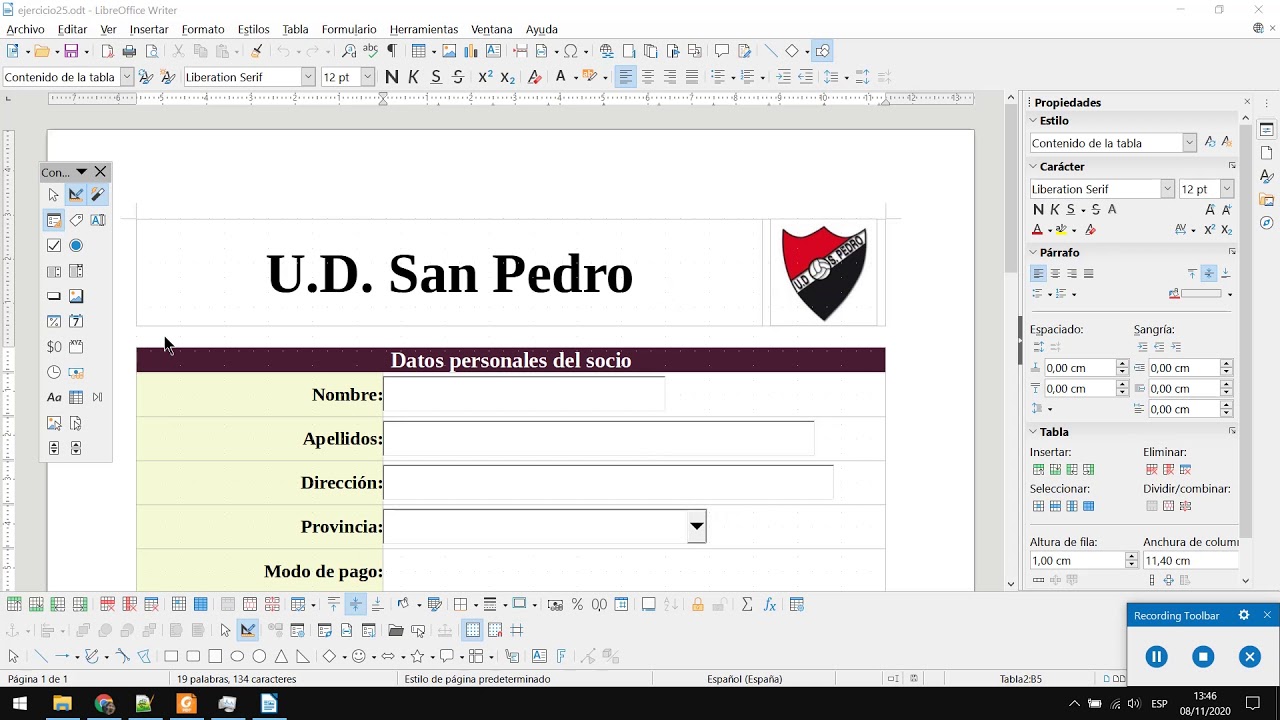Screen dimensions: 1280x720
Task: Collapse the Tabla section in sidebar
Action: pos(1034,432)
